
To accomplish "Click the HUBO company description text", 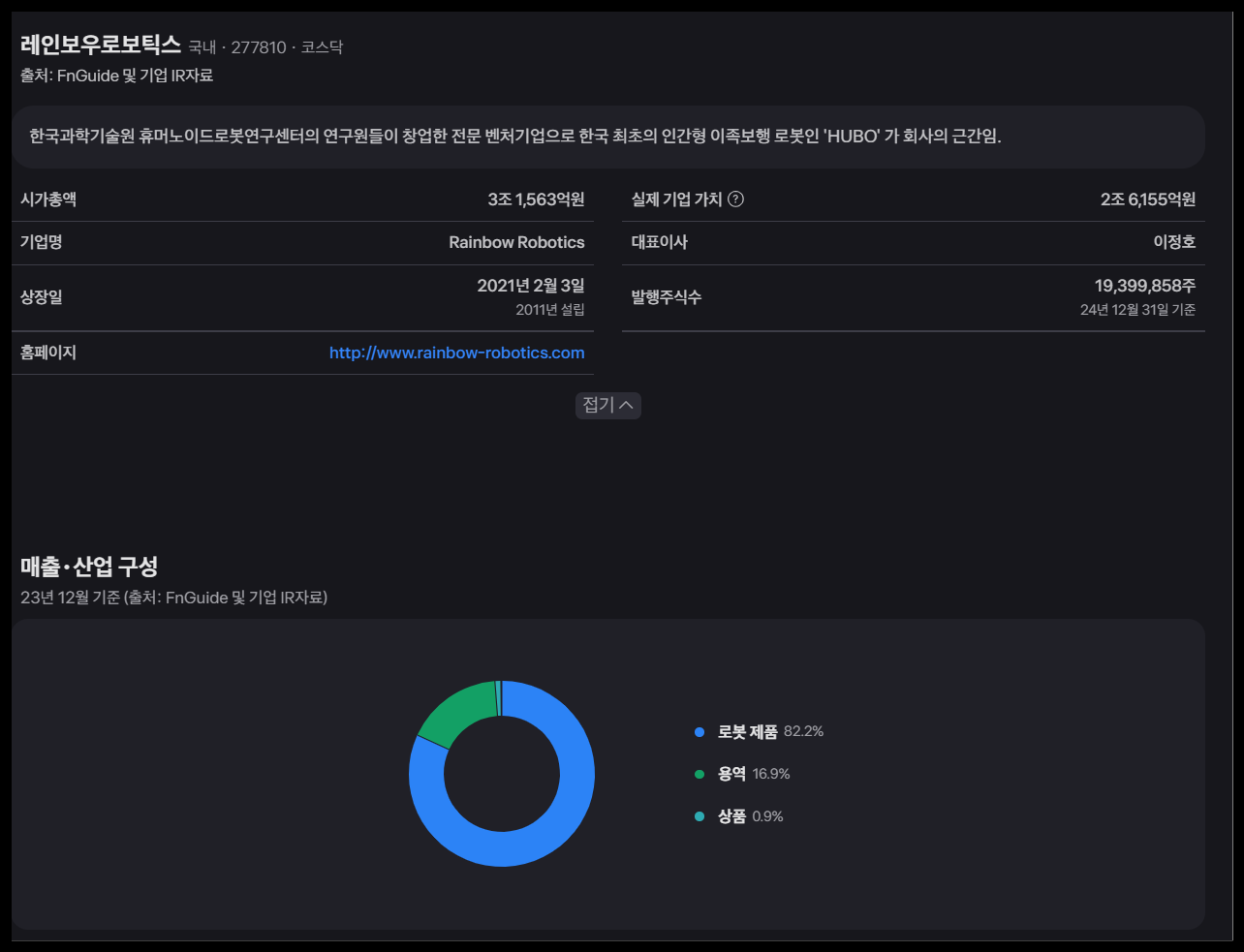I will 515,137.
